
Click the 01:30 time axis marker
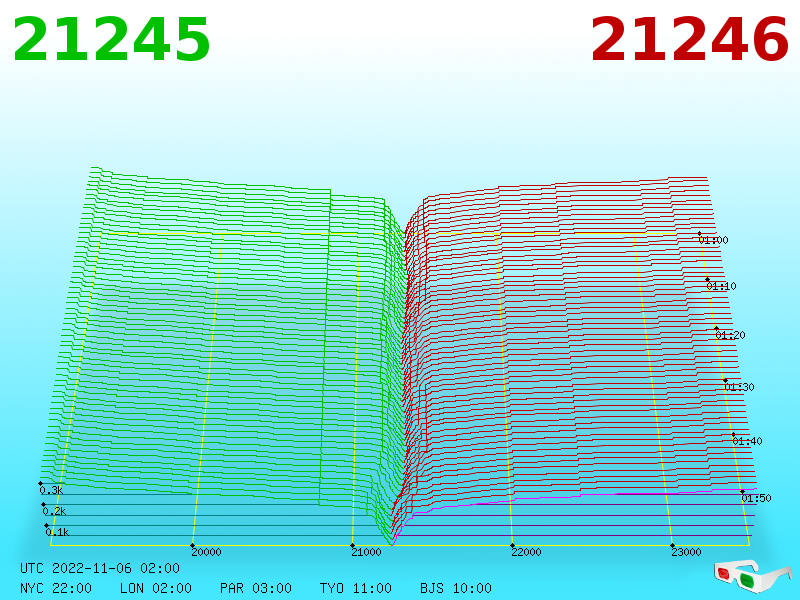coord(739,387)
